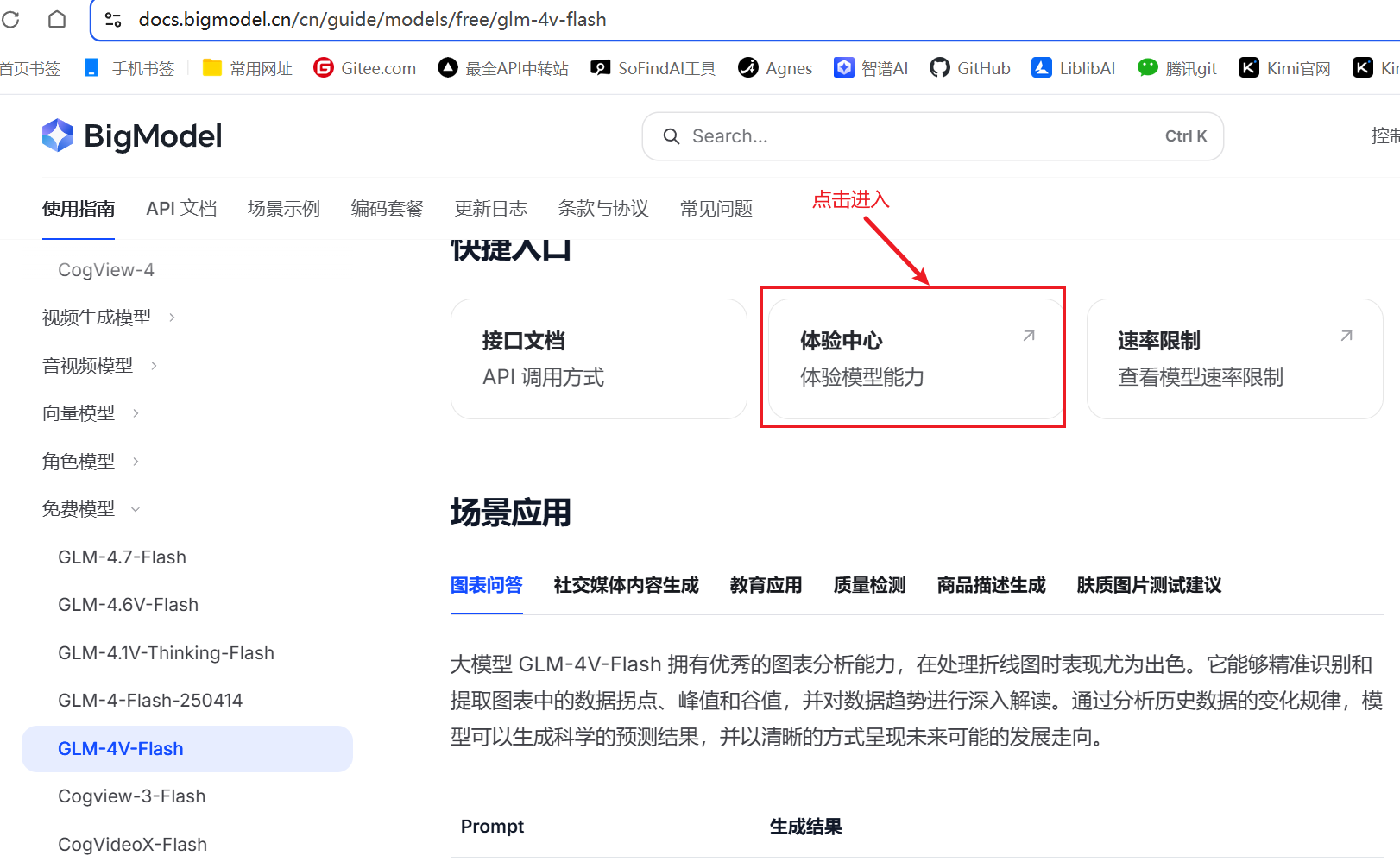Select the 商品描述生成 scenario tab

pyautogui.click(x=992, y=585)
